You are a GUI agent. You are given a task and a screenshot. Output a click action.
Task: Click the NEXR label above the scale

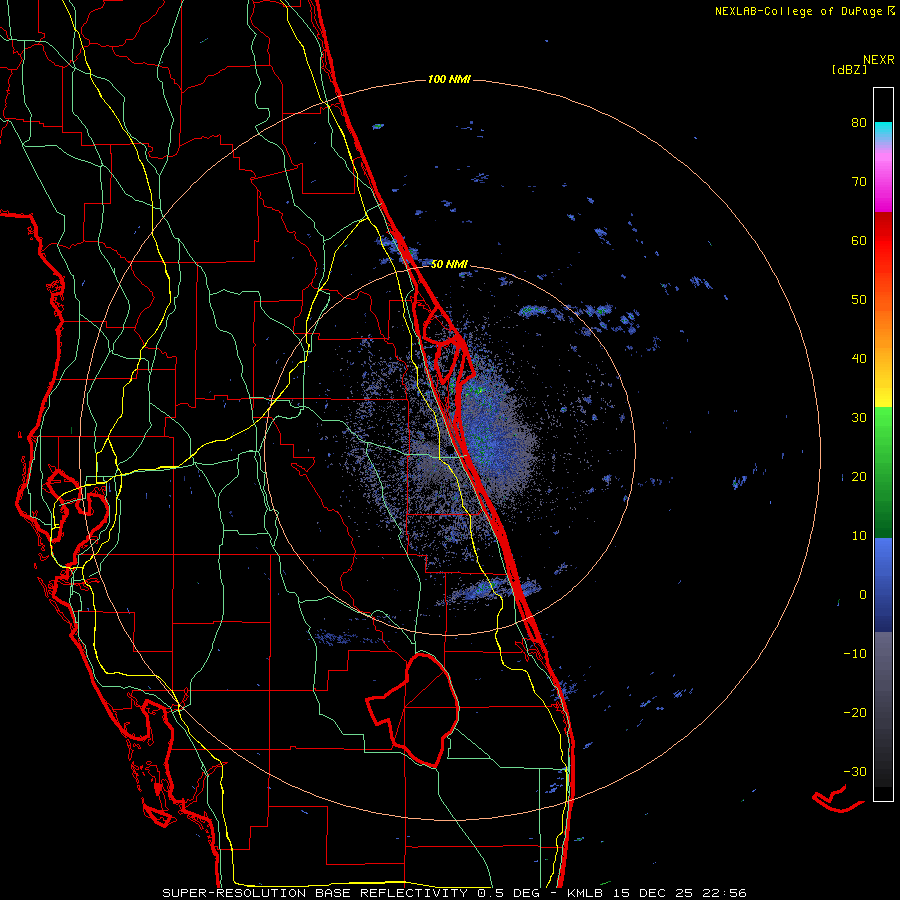tap(879, 60)
